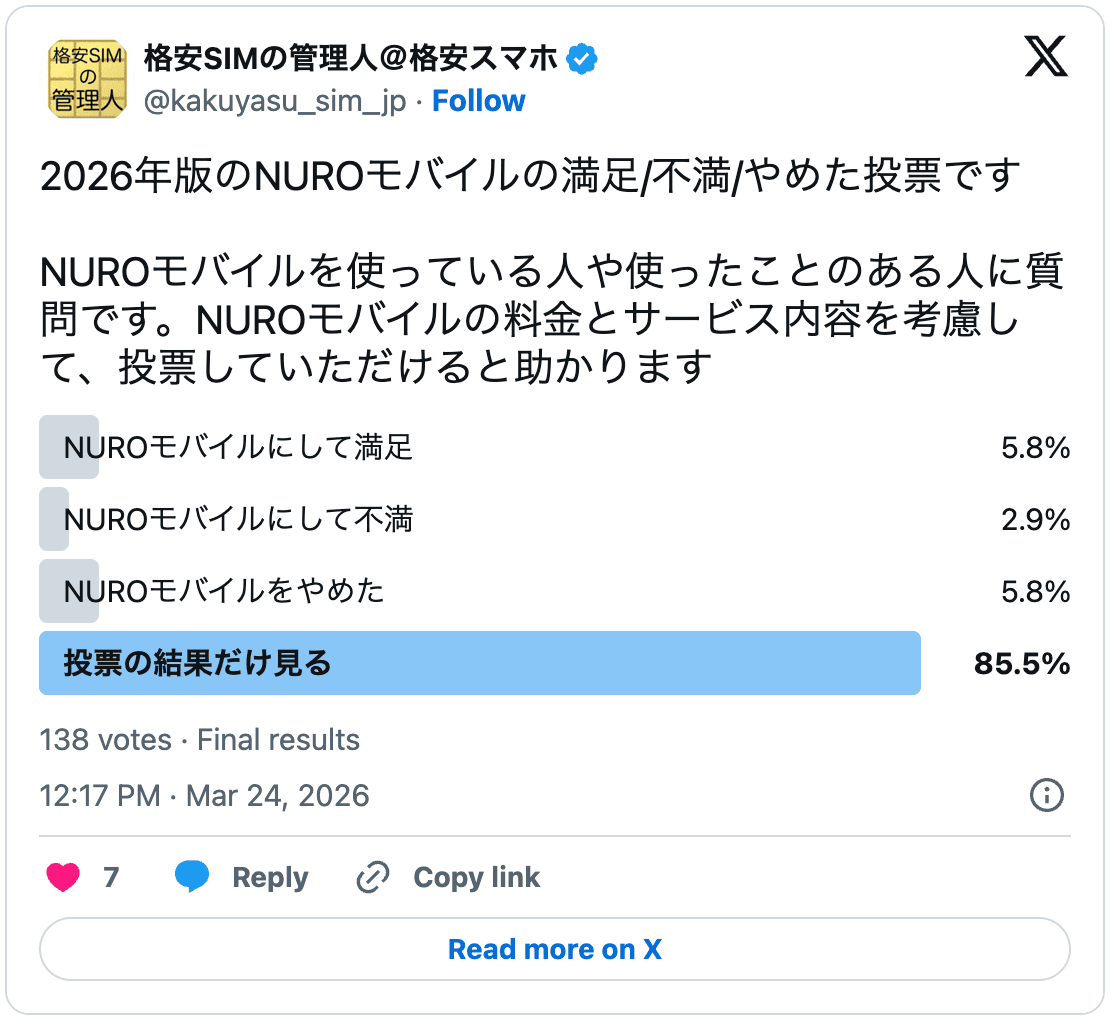Click the Read more on X button
Screen dimensions: 1110x1019
point(554,949)
